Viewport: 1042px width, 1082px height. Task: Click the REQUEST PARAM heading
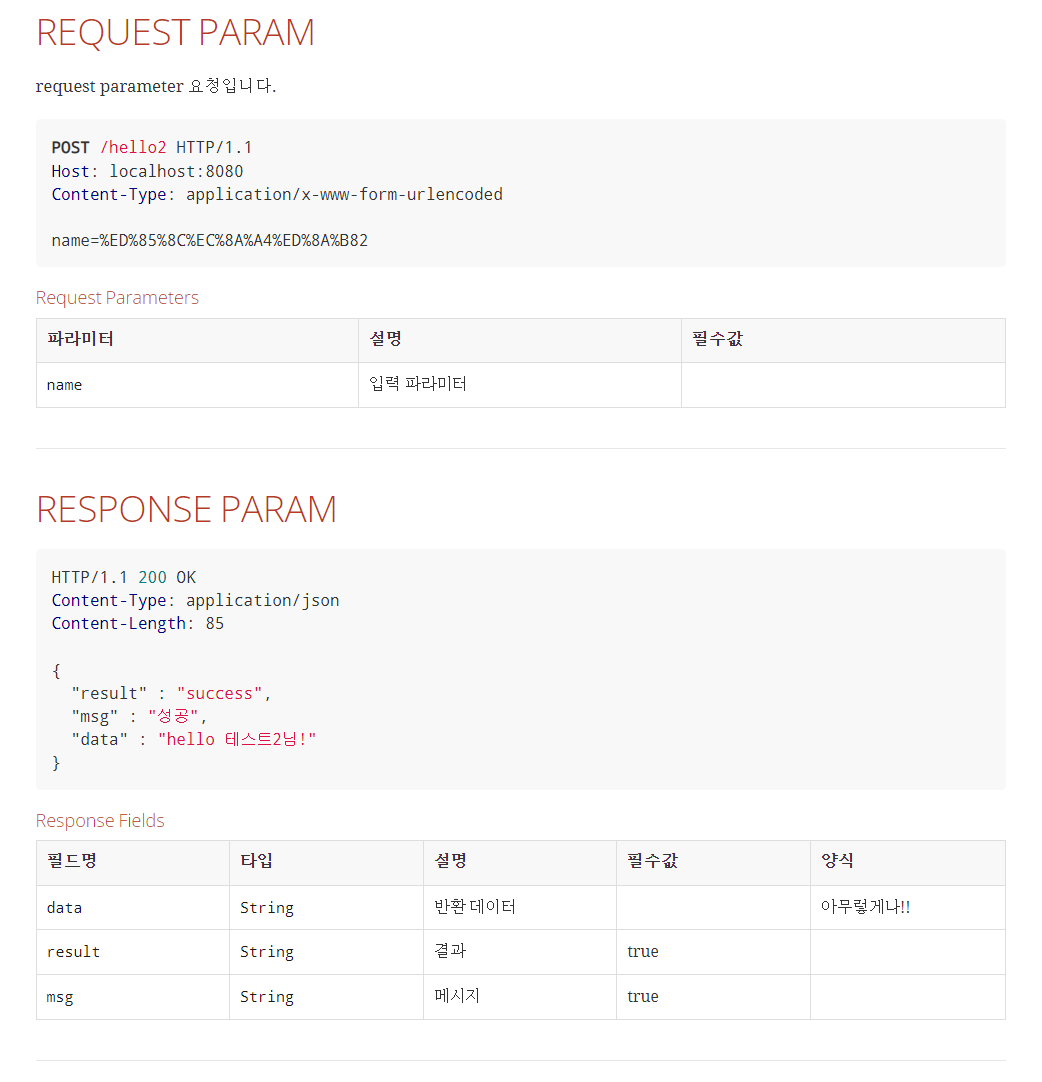[x=175, y=32]
